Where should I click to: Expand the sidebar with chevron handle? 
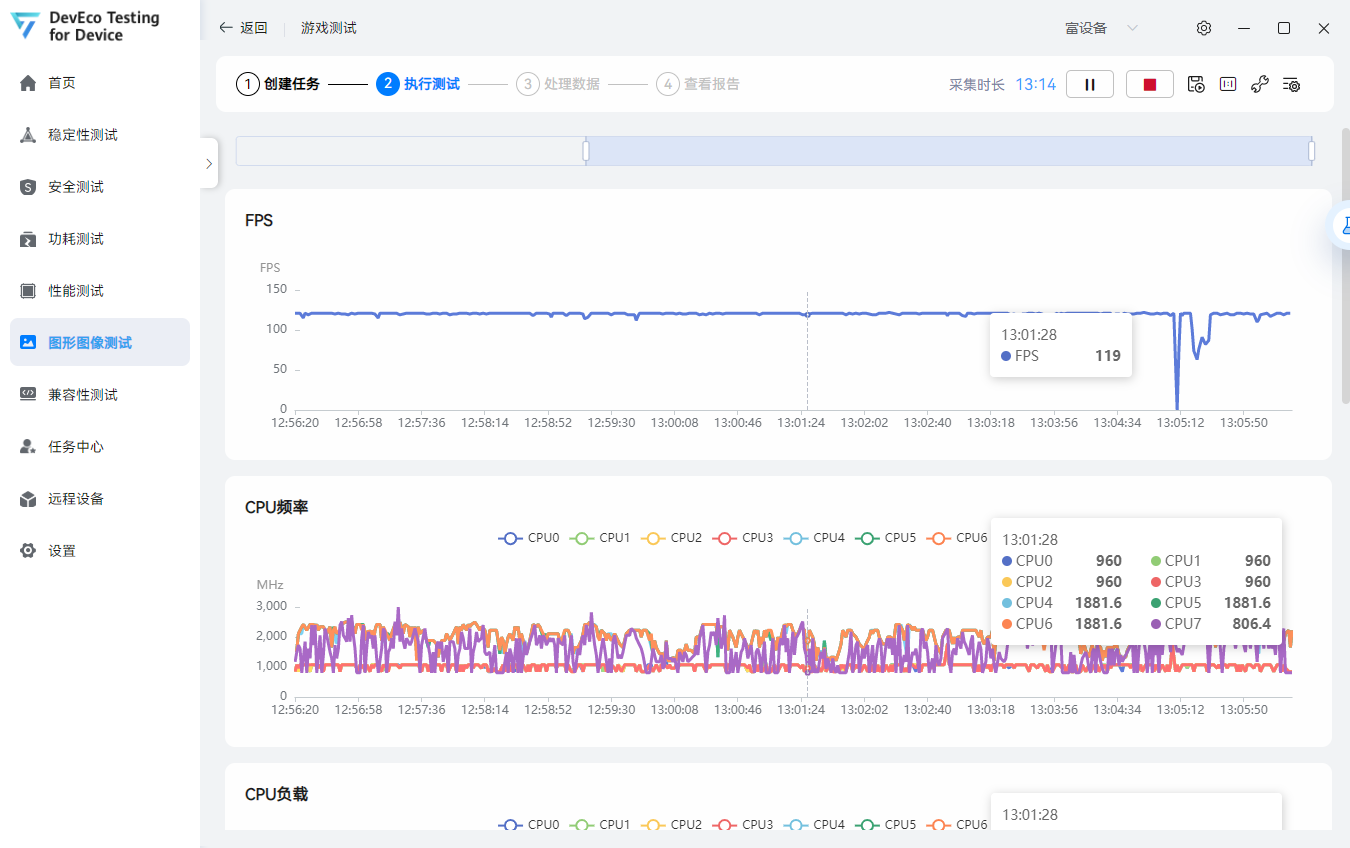208,164
